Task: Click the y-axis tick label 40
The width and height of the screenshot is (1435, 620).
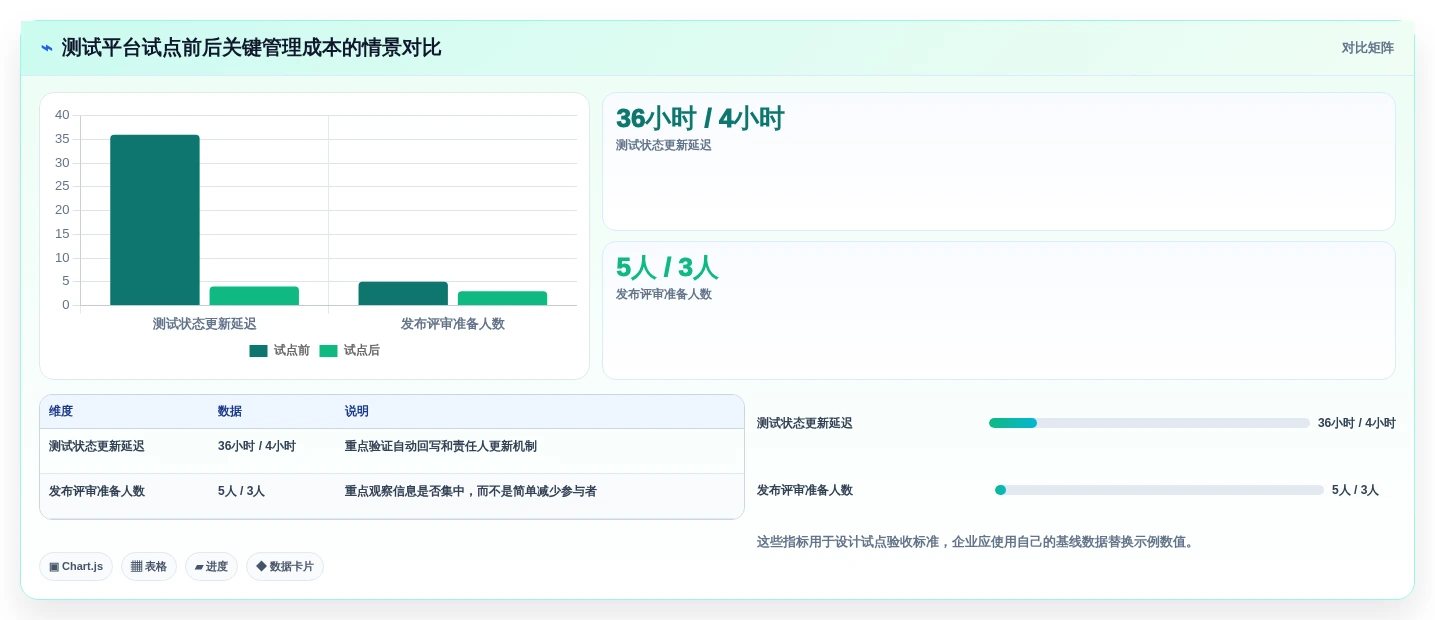Action: (x=62, y=115)
